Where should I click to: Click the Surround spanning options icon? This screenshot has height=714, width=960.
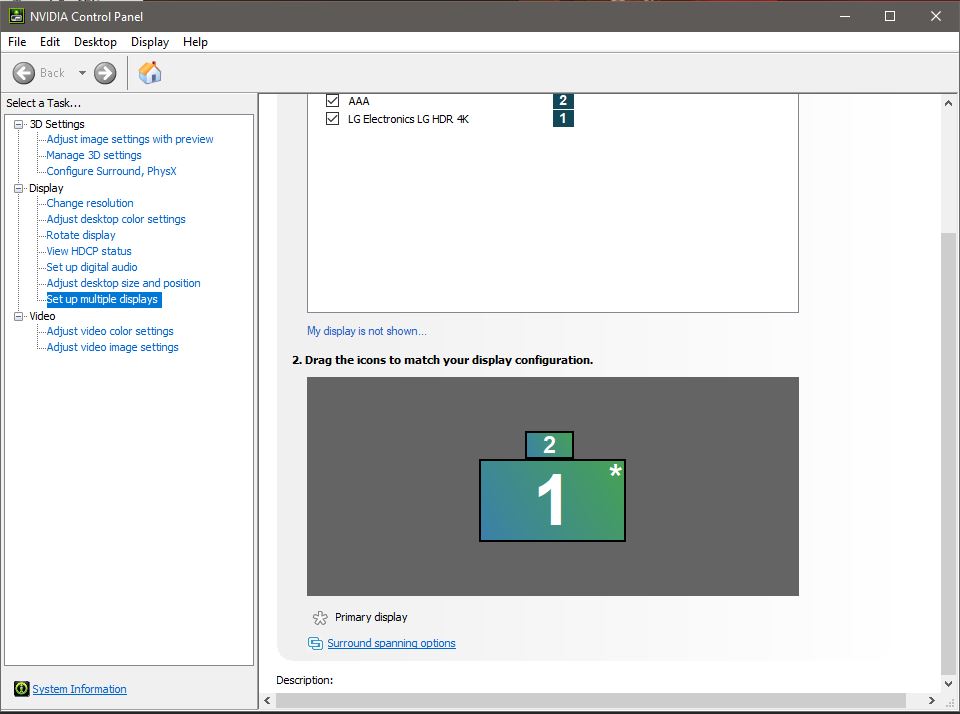(315, 643)
